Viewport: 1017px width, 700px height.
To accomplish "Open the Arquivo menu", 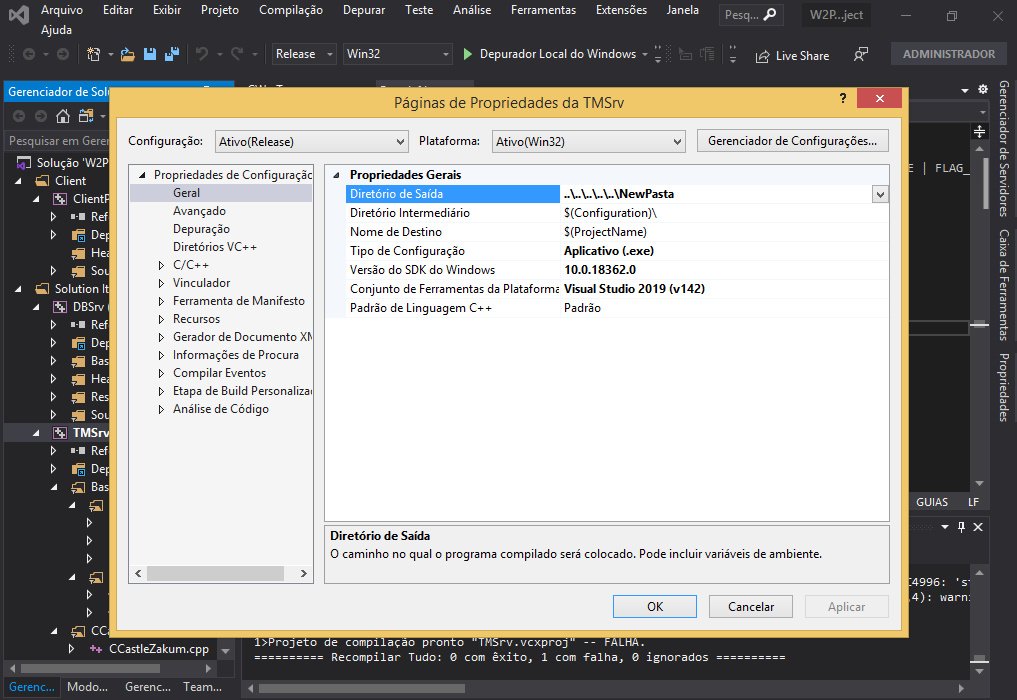I will pos(62,10).
